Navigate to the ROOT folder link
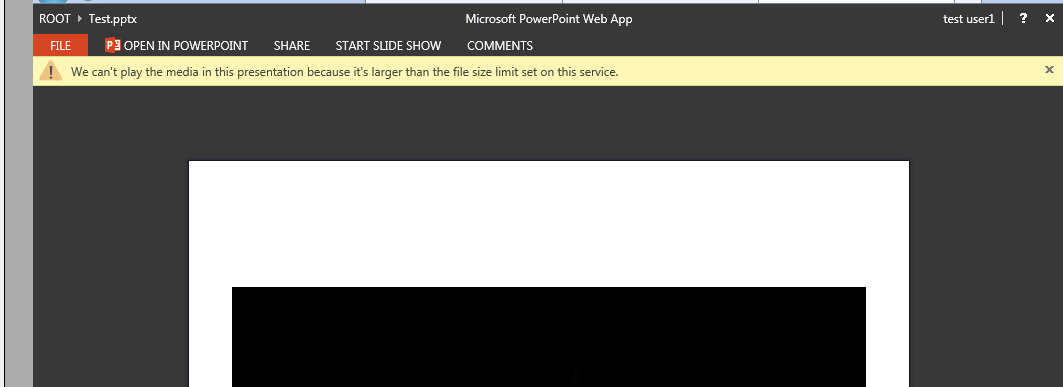Image resolution: width=1063 pixels, height=387 pixels. 55,19
